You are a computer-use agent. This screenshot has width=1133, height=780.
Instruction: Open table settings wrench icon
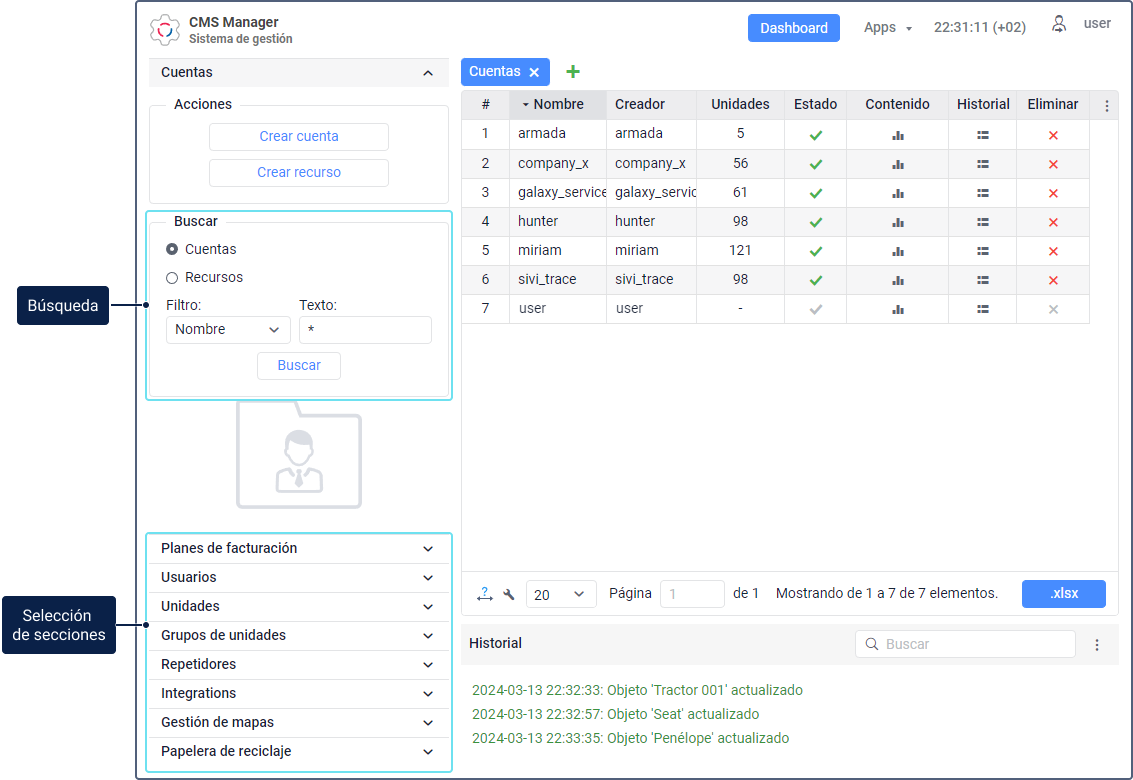tap(508, 594)
